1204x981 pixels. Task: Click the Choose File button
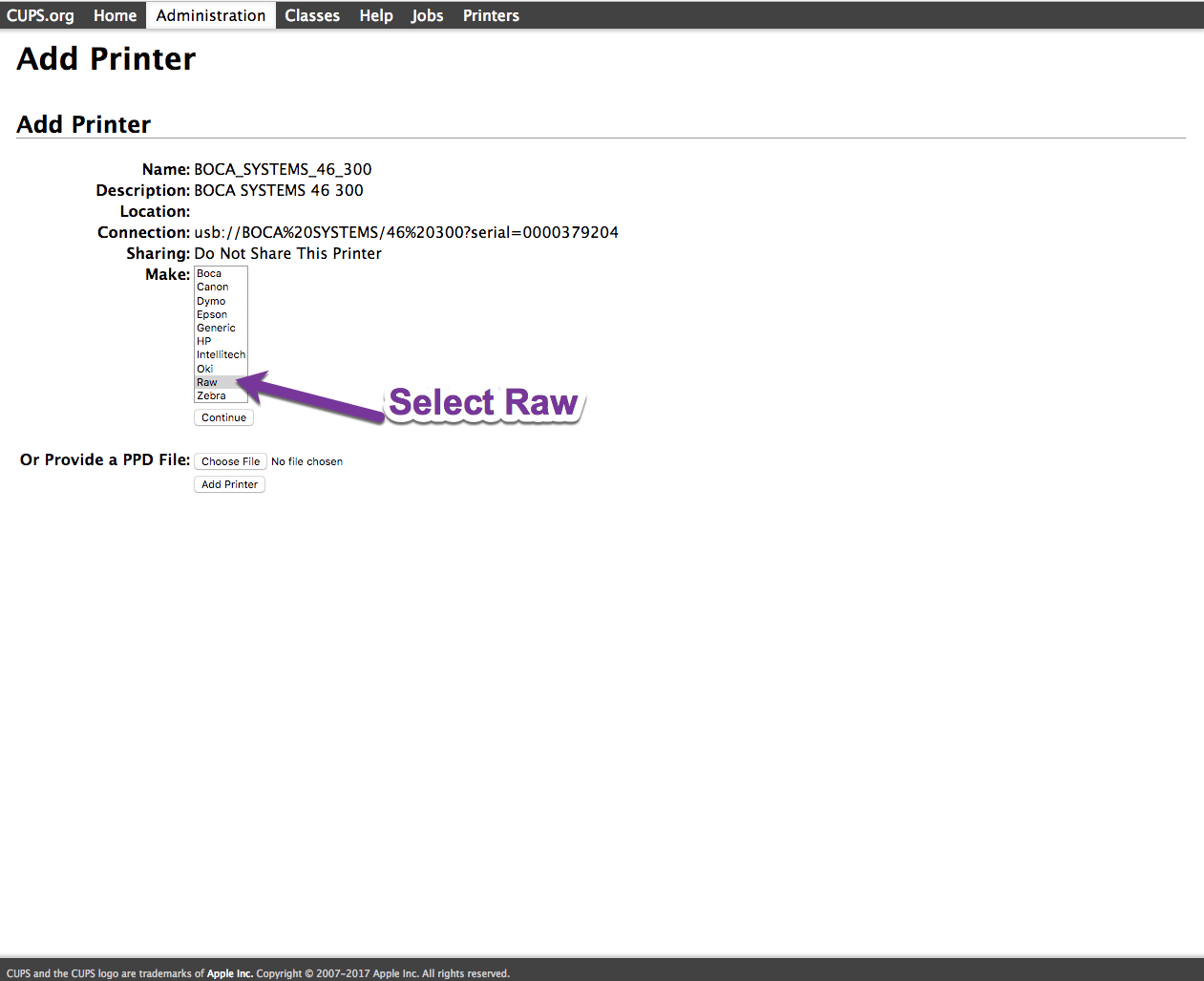[230, 461]
